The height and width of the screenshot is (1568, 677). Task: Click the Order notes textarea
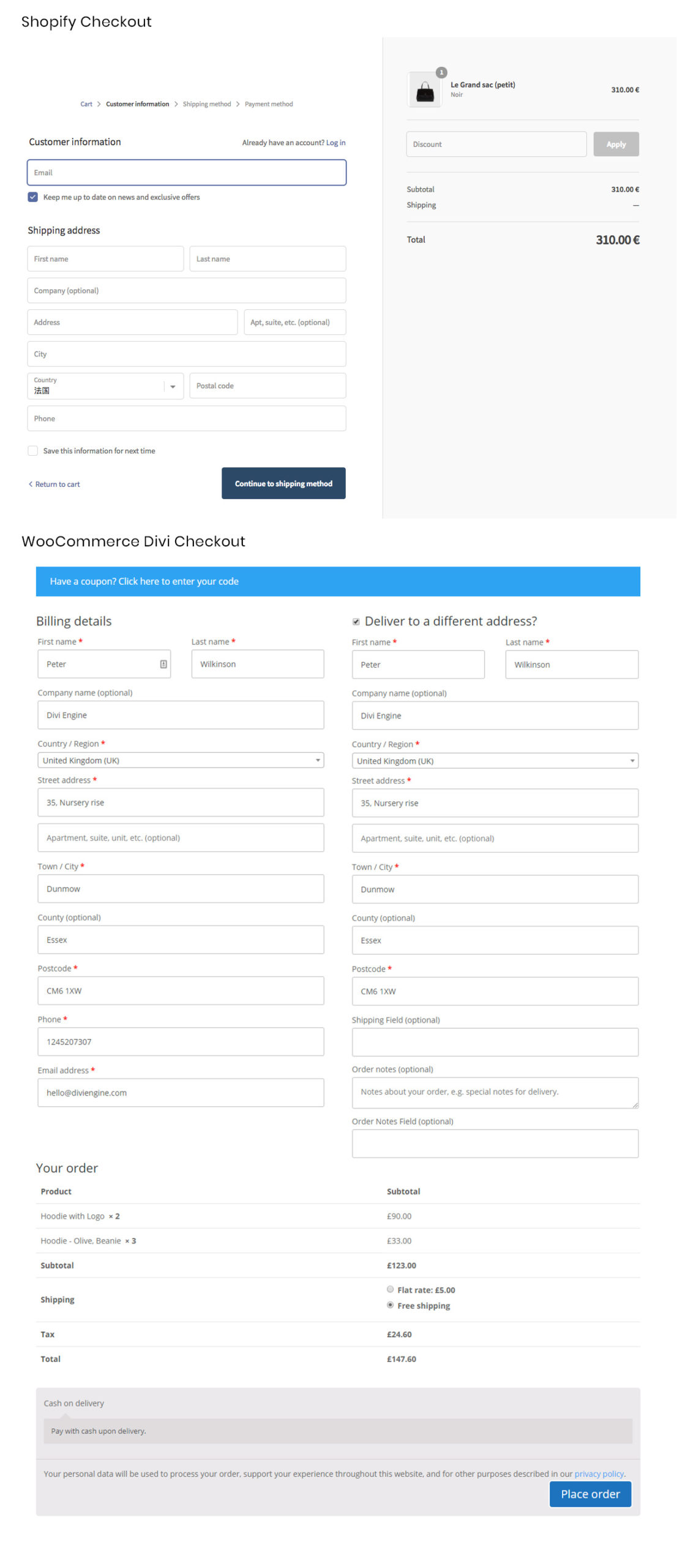click(495, 1093)
